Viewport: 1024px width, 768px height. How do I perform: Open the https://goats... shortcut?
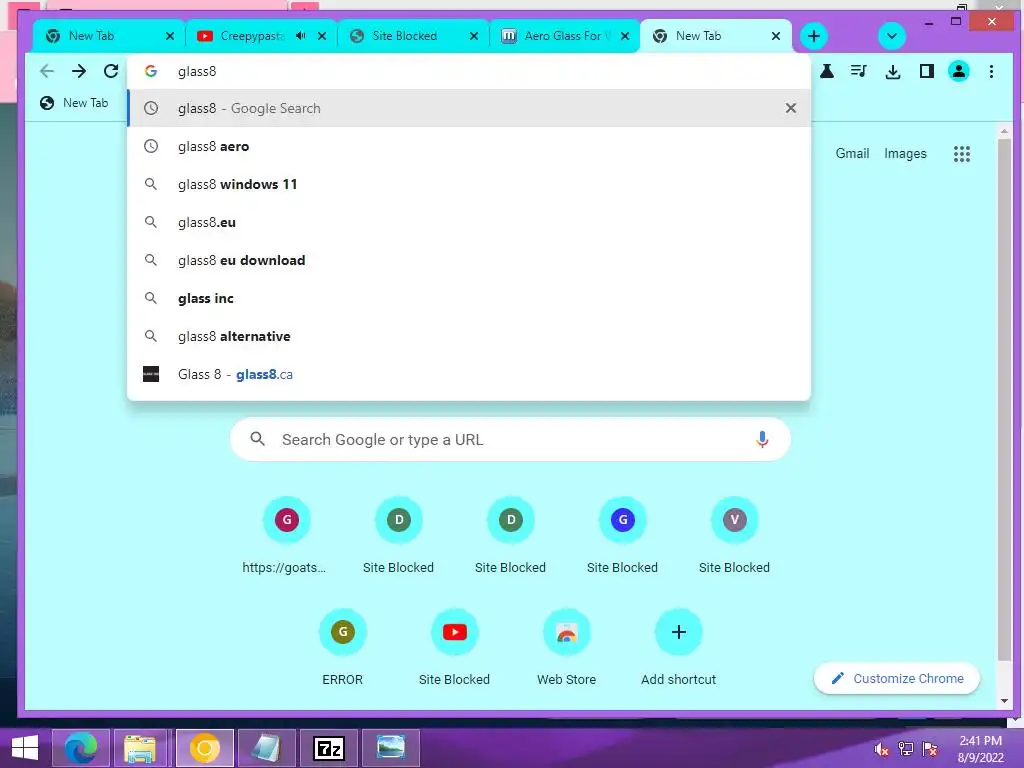[286, 537]
